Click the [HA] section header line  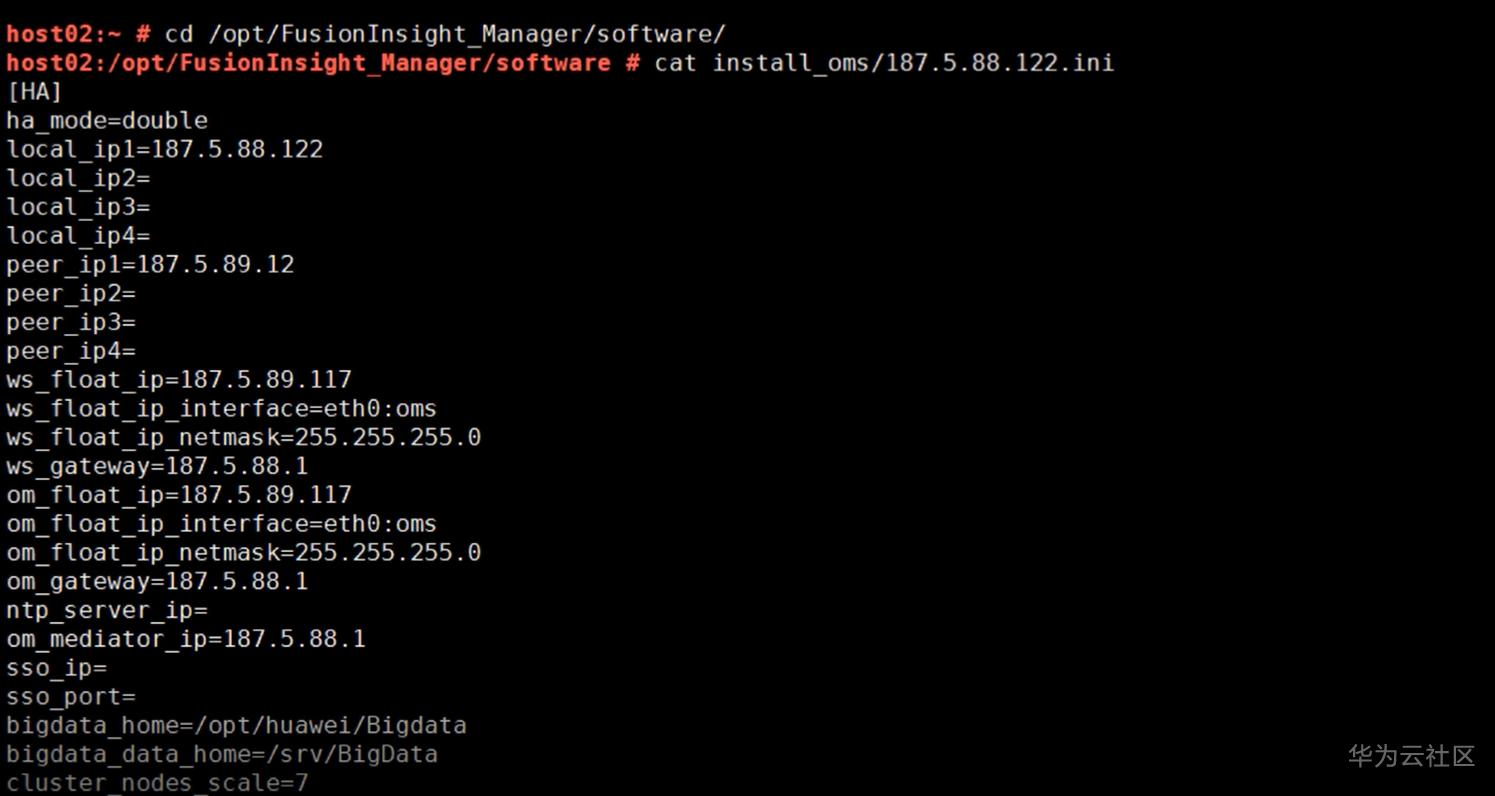[x=35, y=92]
